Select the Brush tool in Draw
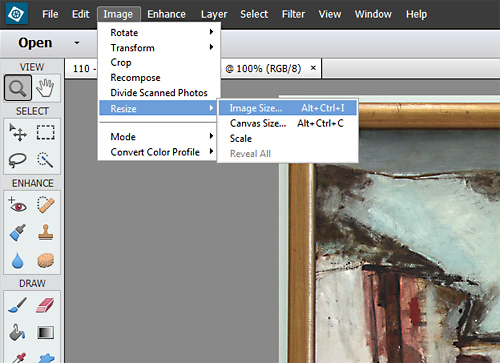Image resolution: width=500 pixels, height=363 pixels. point(18,305)
